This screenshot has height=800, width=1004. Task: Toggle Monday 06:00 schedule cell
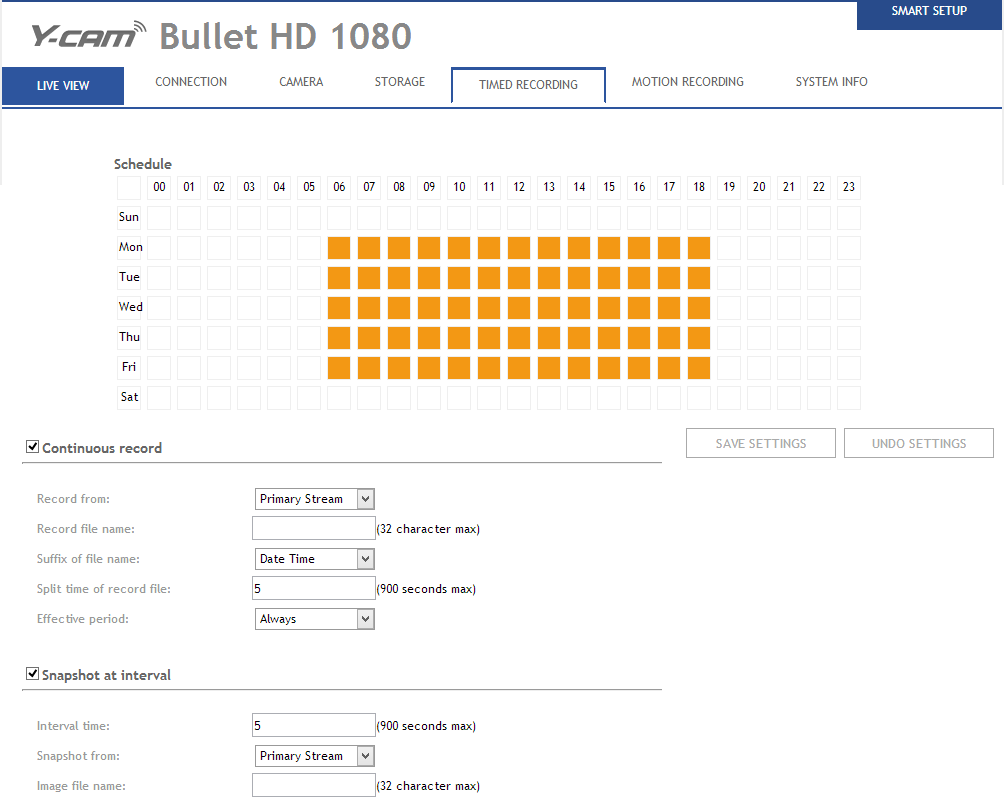point(339,248)
